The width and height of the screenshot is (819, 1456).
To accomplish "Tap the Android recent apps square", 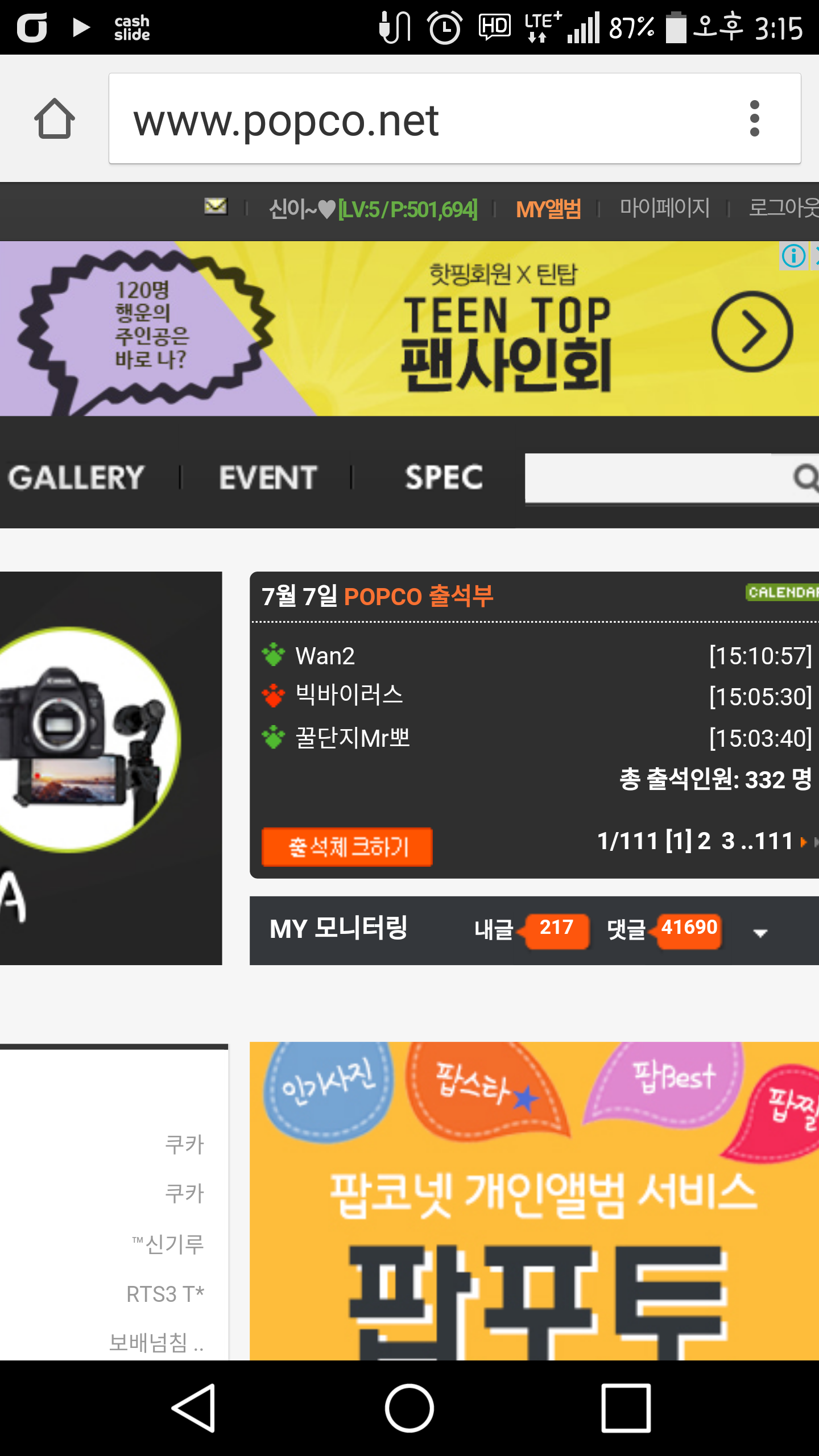I will (x=626, y=1408).
